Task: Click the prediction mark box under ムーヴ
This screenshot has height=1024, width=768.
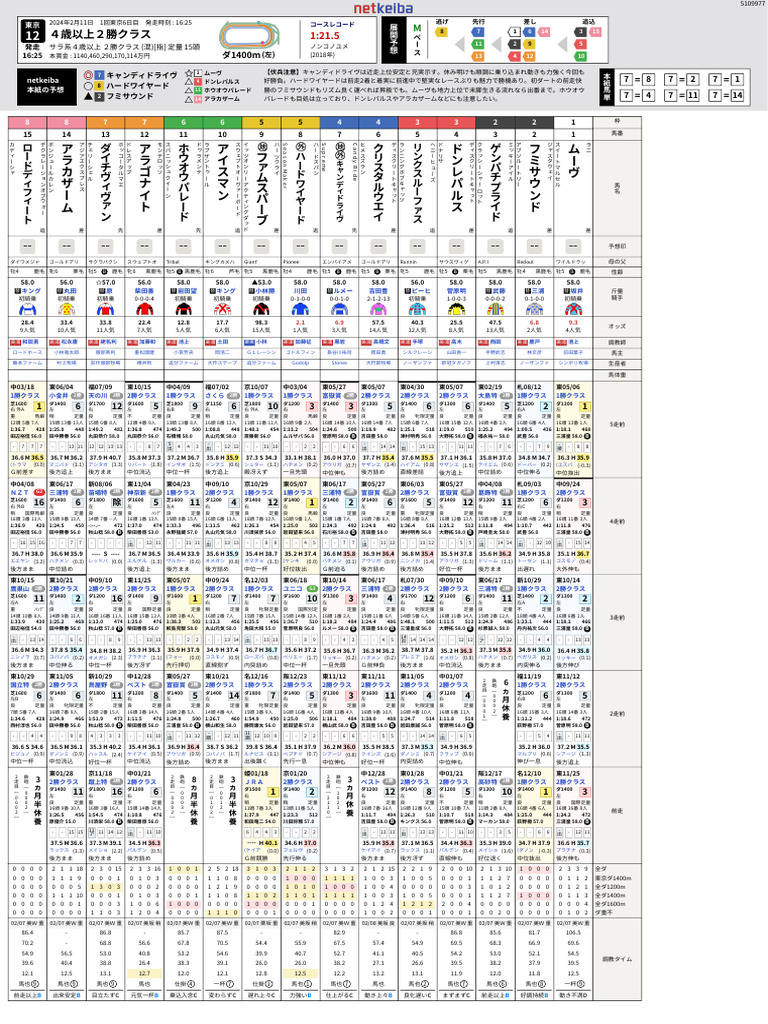Action: click(x=573, y=245)
